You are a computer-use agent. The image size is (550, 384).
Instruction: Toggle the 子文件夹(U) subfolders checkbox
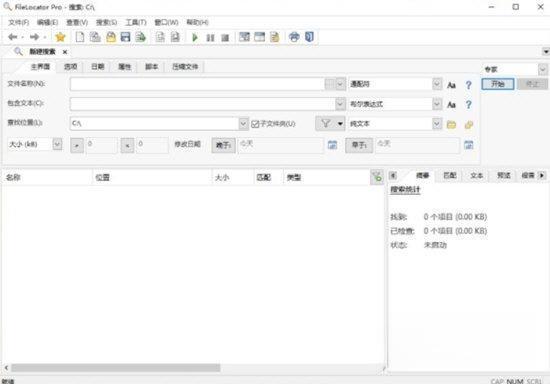click(x=255, y=124)
